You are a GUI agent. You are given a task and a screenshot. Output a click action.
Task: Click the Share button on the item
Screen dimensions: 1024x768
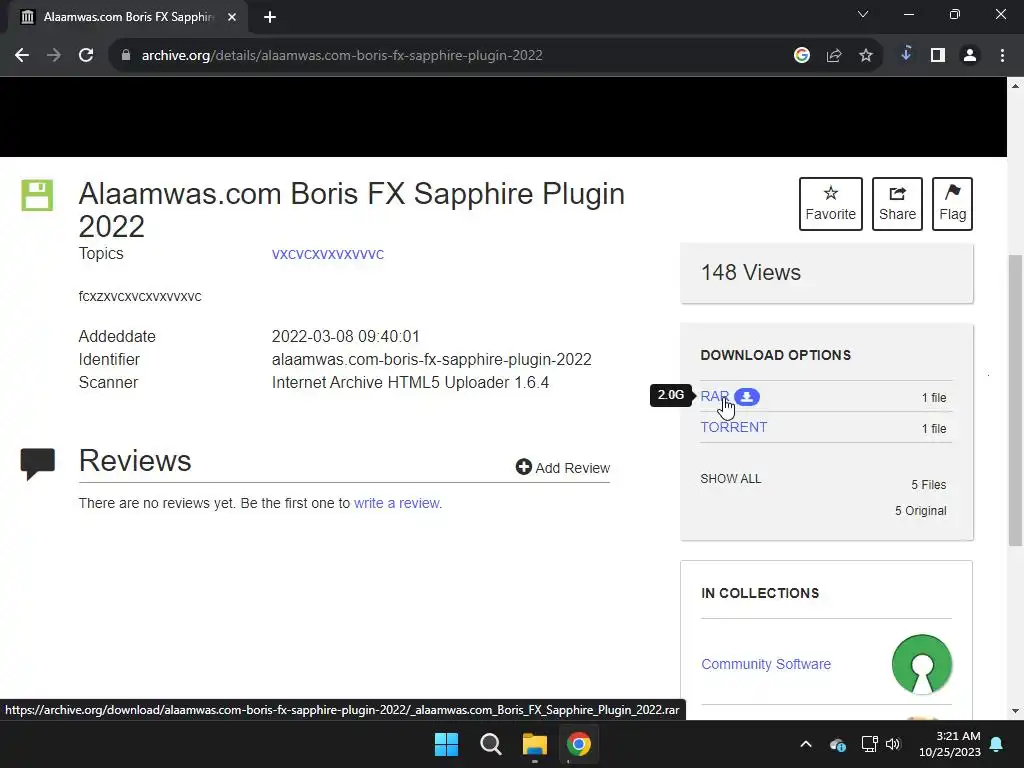[x=897, y=204]
